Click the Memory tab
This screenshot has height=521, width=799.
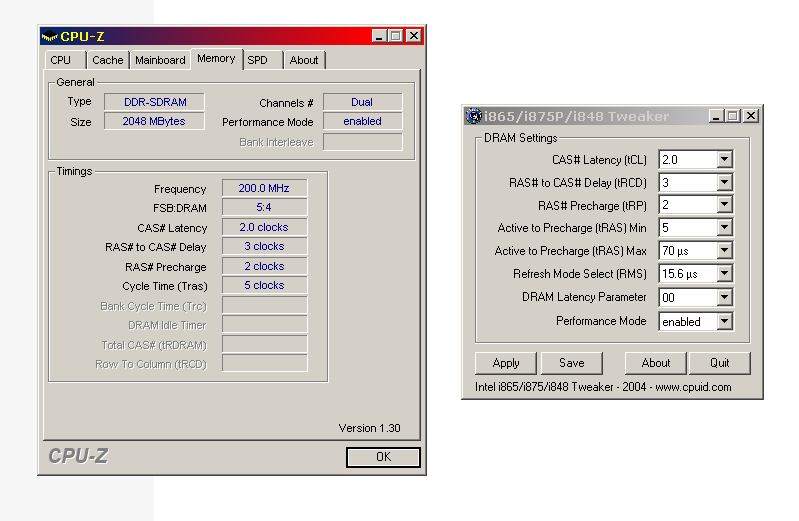(x=216, y=59)
